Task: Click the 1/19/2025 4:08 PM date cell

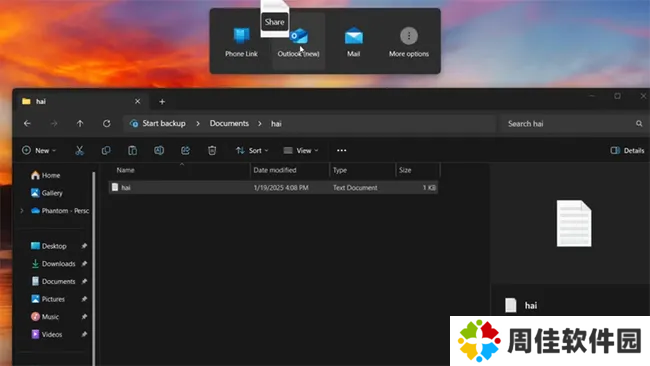Action: click(281, 188)
